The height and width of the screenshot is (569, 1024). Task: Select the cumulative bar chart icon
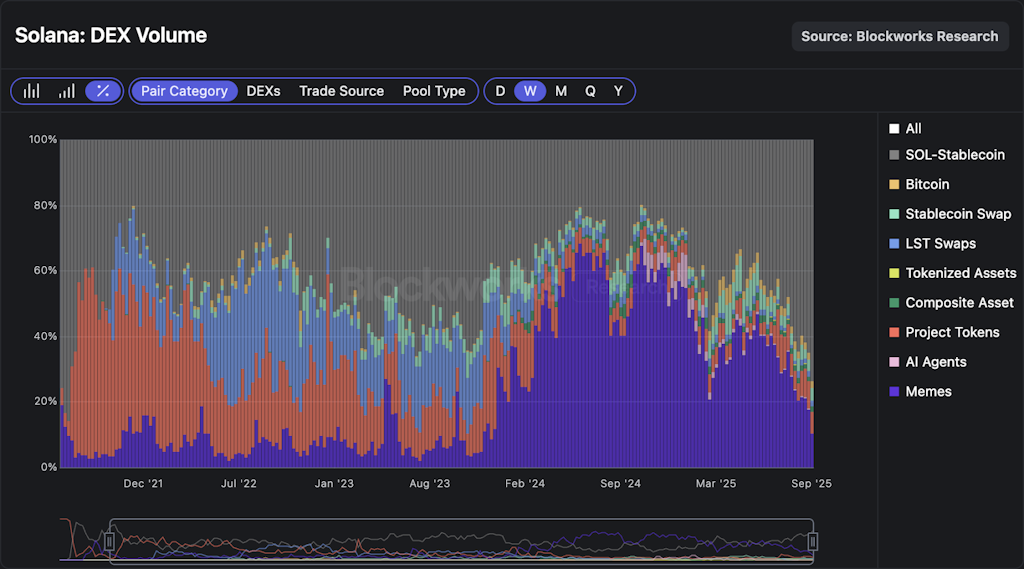point(66,91)
